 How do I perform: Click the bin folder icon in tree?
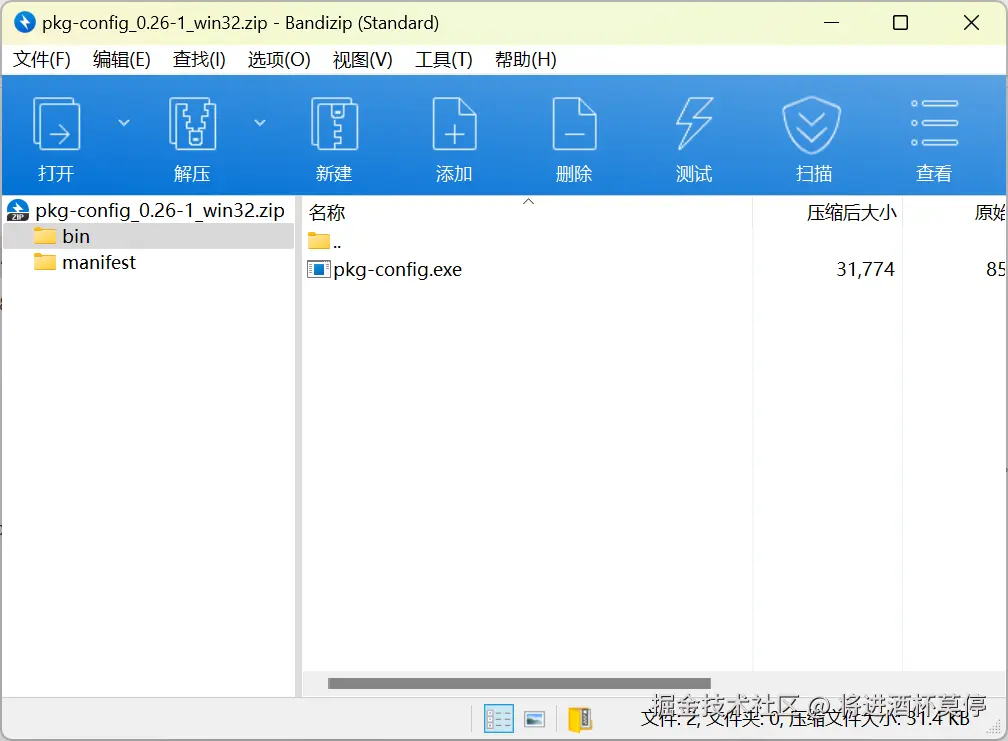[x=44, y=236]
